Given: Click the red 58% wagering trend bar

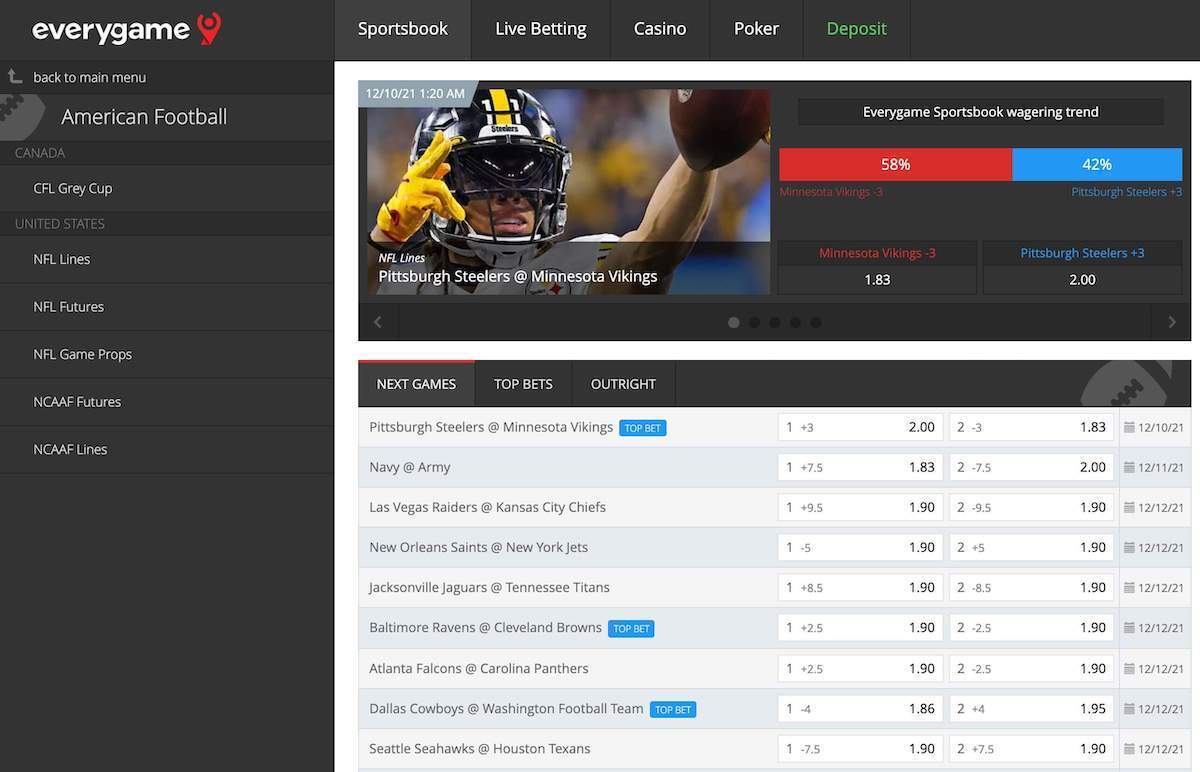Looking at the screenshot, I should [x=895, y=164].
